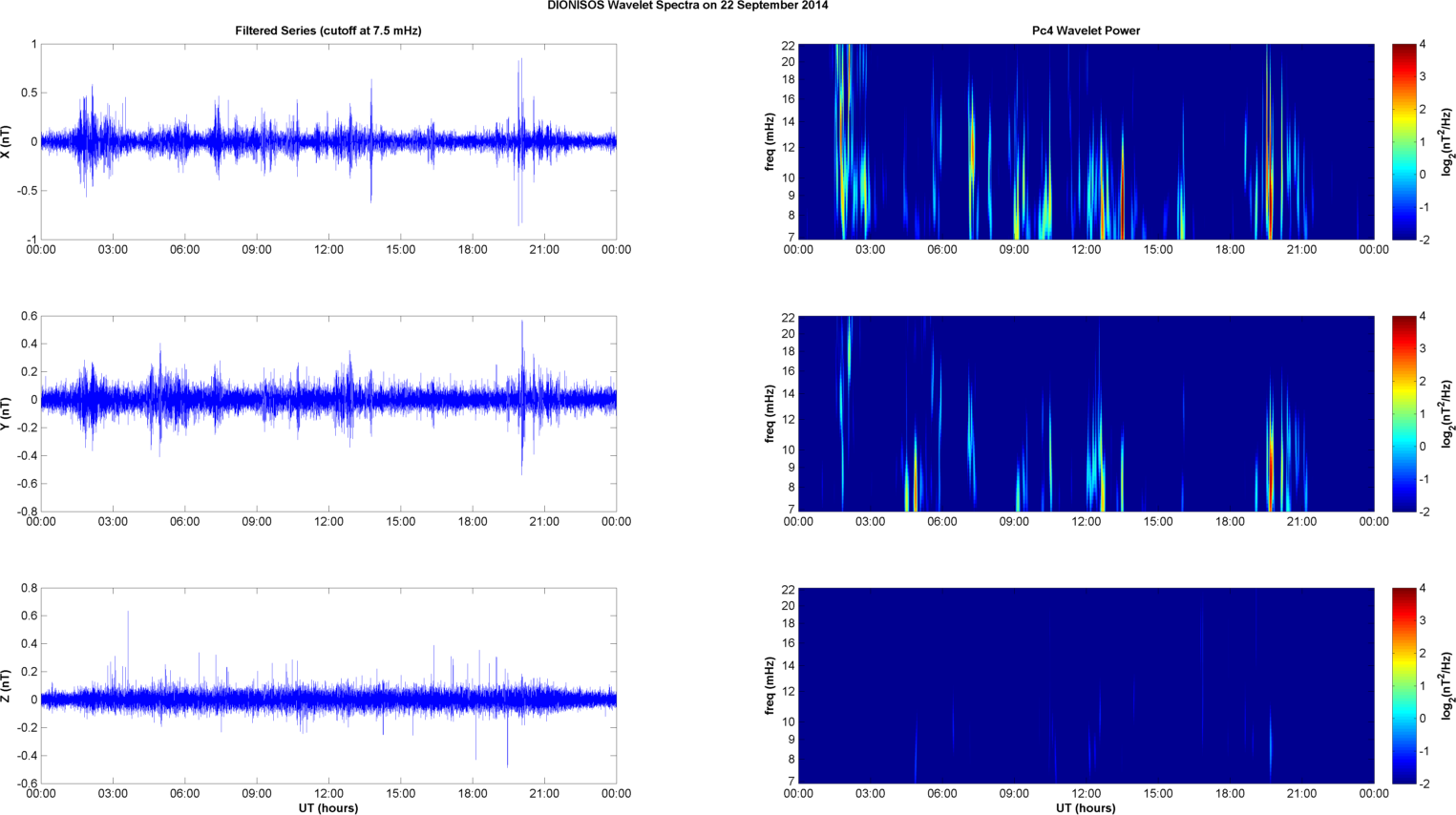Click the '-1' tick on the X (nT) axis
Screen dimensions: 1456x815
point(32,240)
